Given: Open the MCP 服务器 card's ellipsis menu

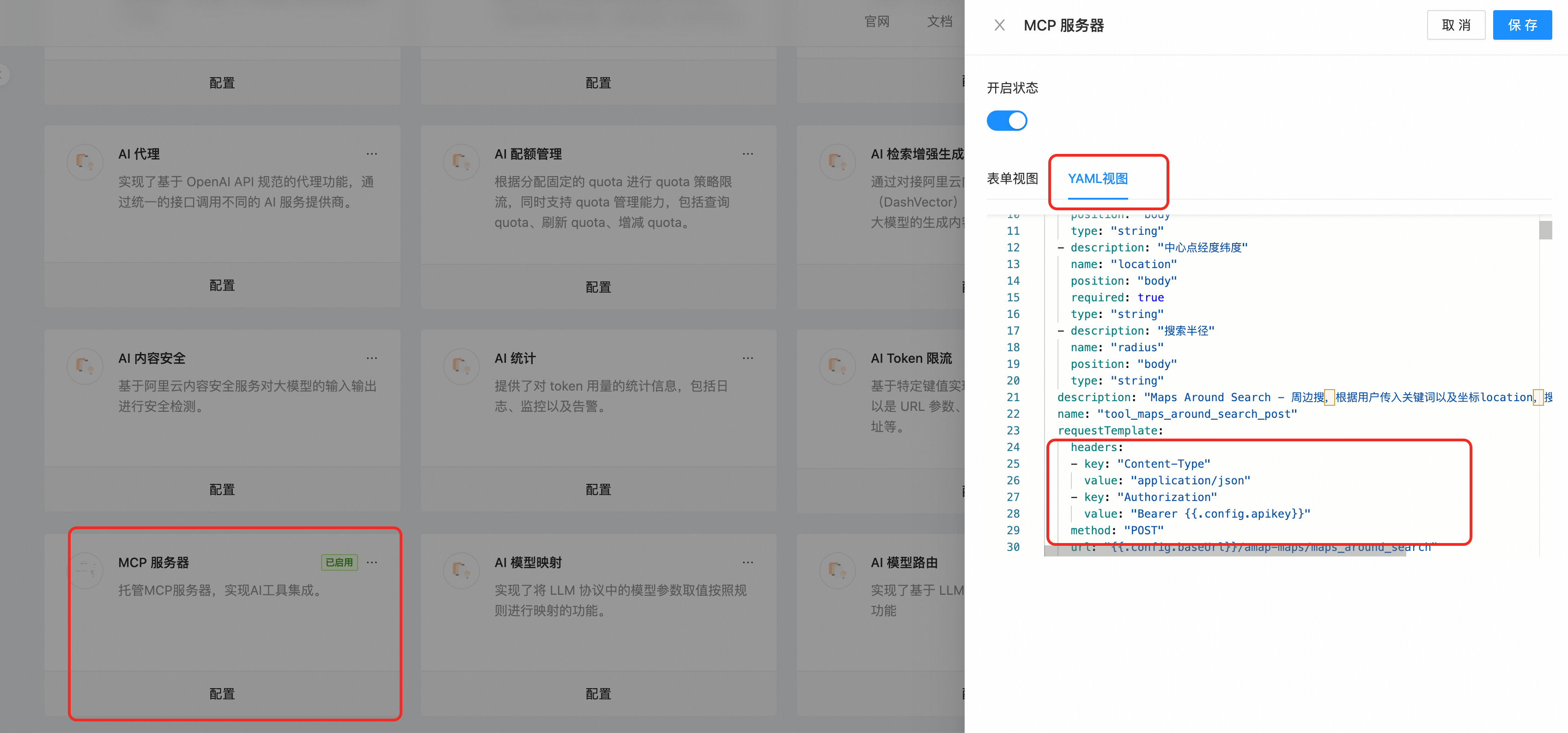Looking at the screenshot, I should pyautogui.click(x=371, y=562).
